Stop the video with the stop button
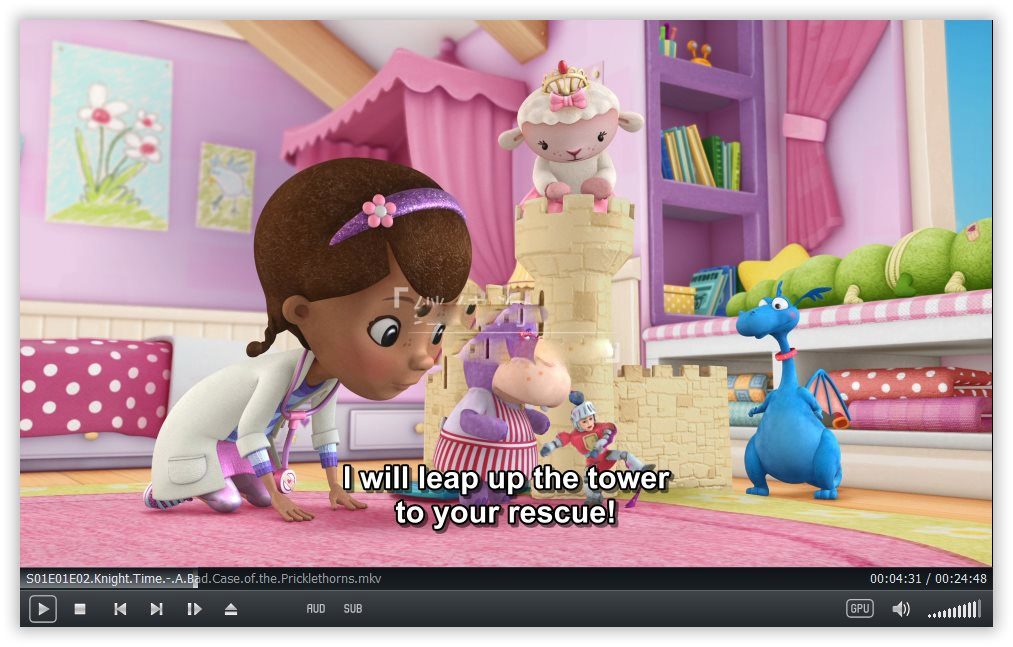The image size is (1013, 647). point(80,609)
